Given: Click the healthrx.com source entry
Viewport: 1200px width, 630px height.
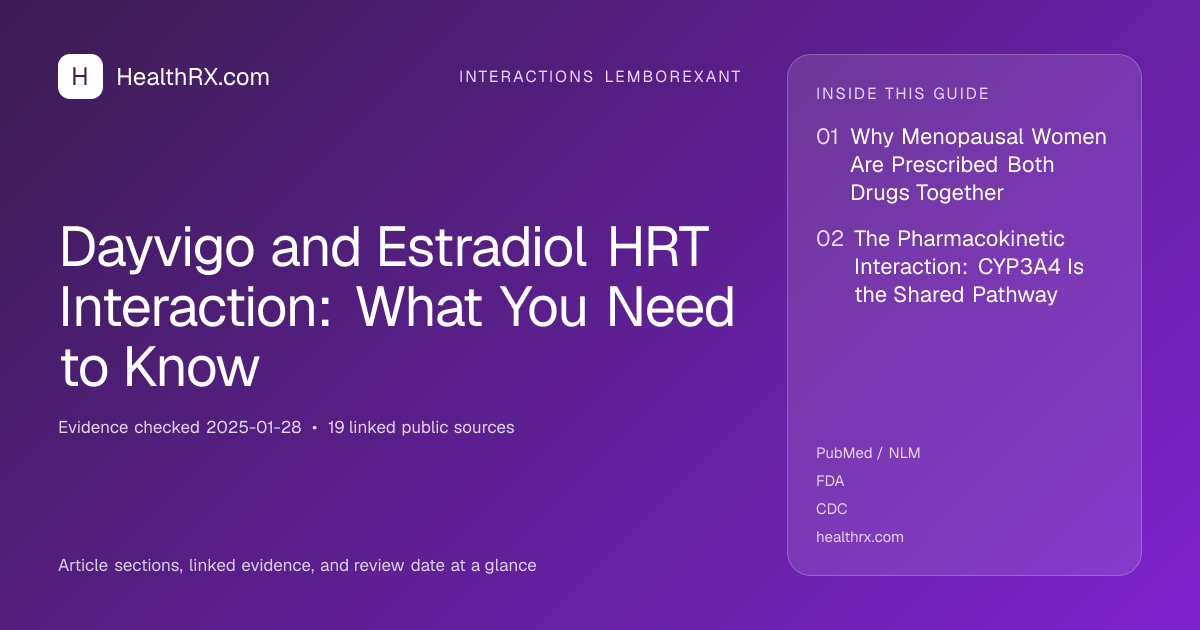Looking at the screenshot, I should tap(860, 537).
